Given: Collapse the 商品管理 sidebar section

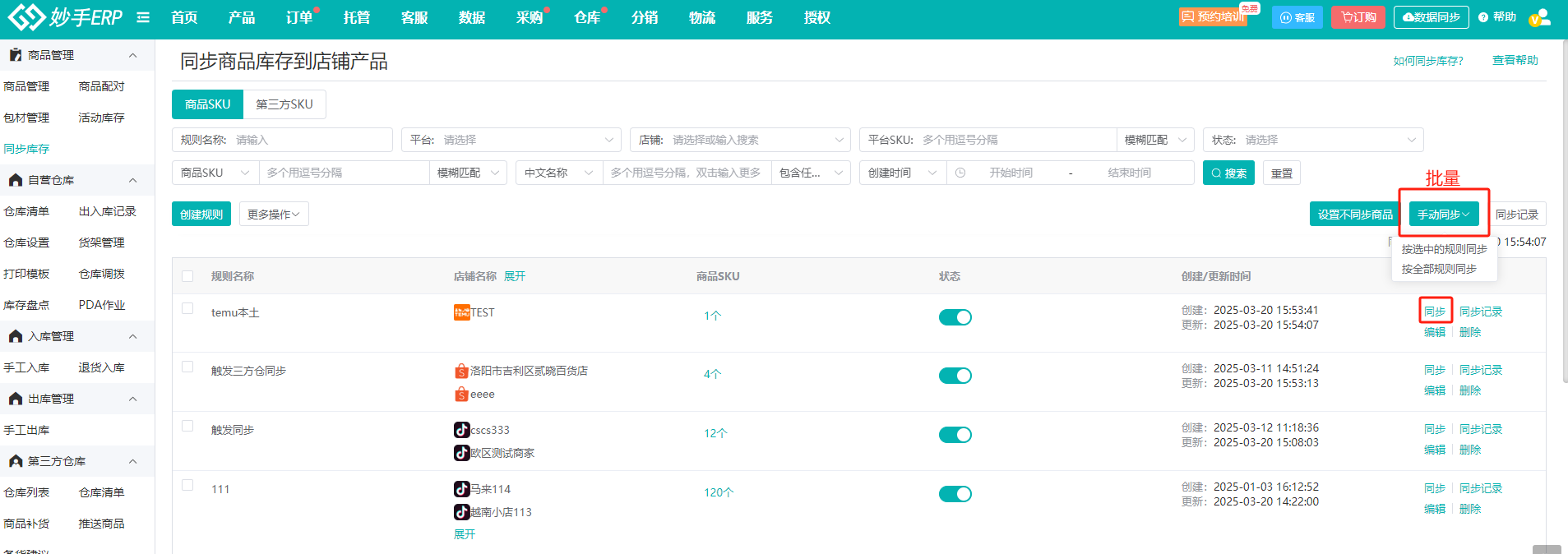Looking at the screenshot, I should point(132,55).
